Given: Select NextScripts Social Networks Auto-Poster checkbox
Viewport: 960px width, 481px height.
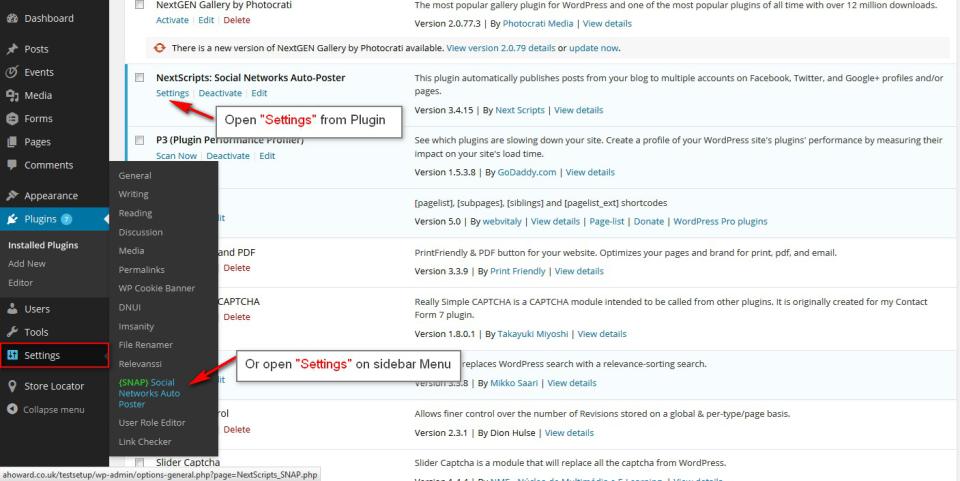Looking at the screenshot, I should click(x=139, y=77).
